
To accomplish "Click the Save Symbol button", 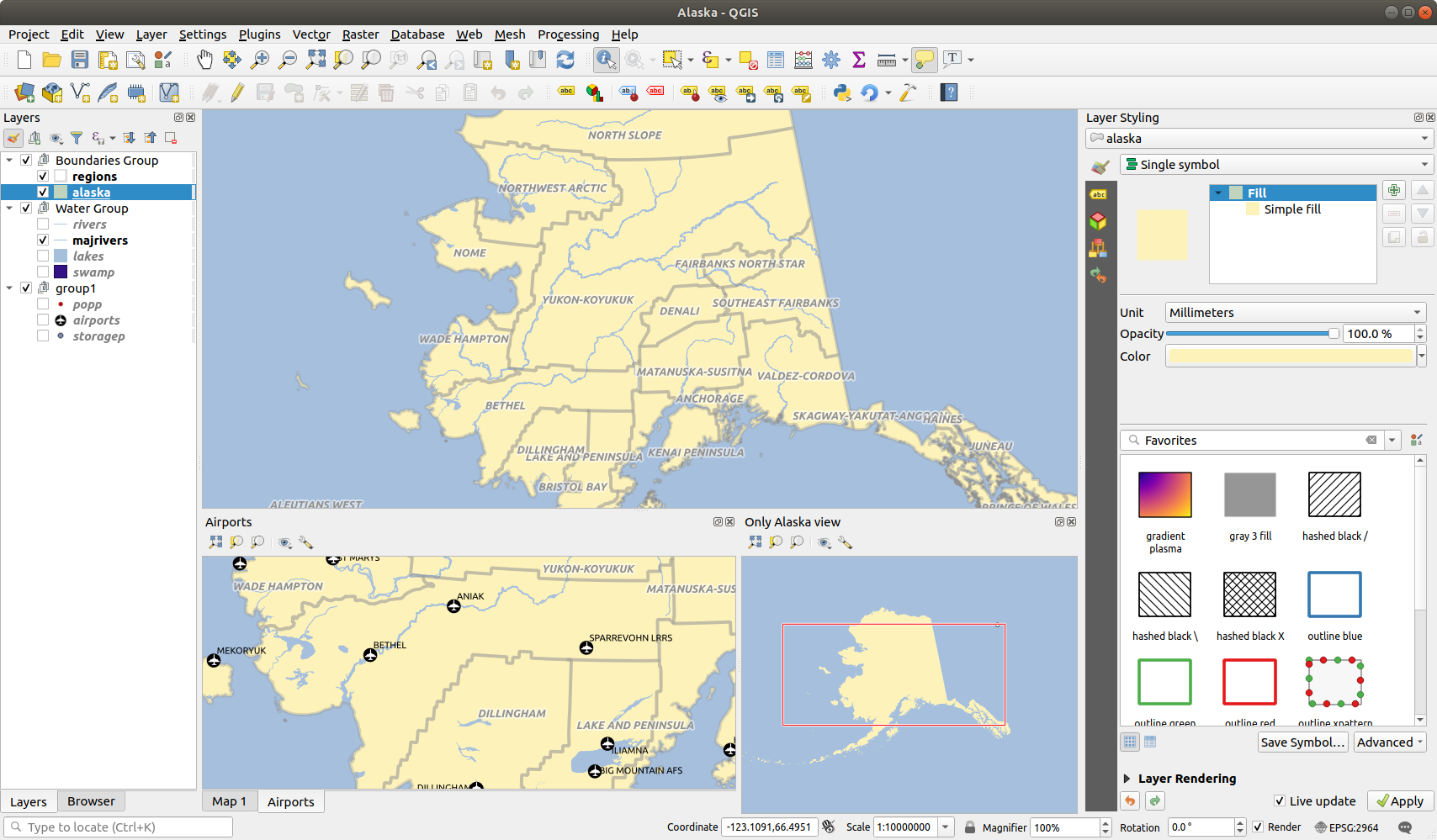I will point(1302,742).
